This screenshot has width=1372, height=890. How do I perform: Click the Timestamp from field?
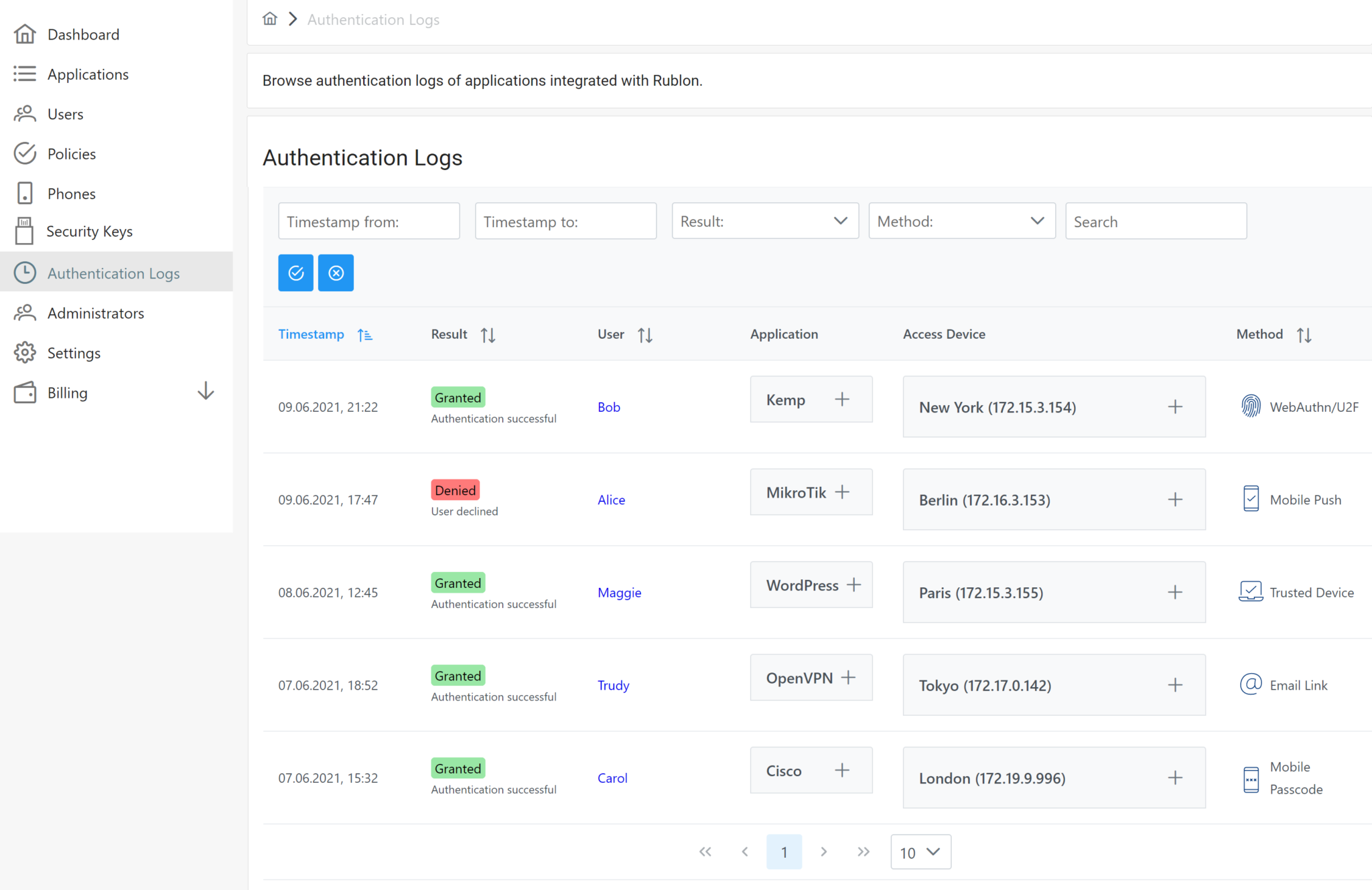[369, 221]
